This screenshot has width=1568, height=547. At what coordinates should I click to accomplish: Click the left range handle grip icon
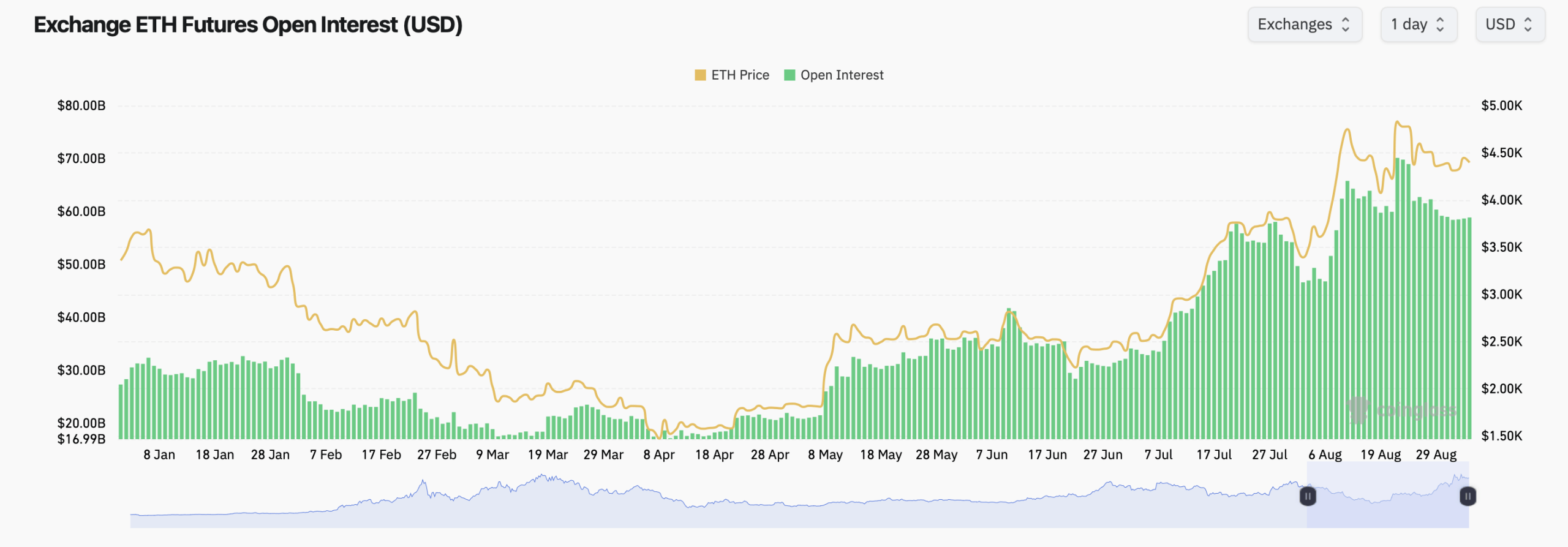coord(1308,496)
